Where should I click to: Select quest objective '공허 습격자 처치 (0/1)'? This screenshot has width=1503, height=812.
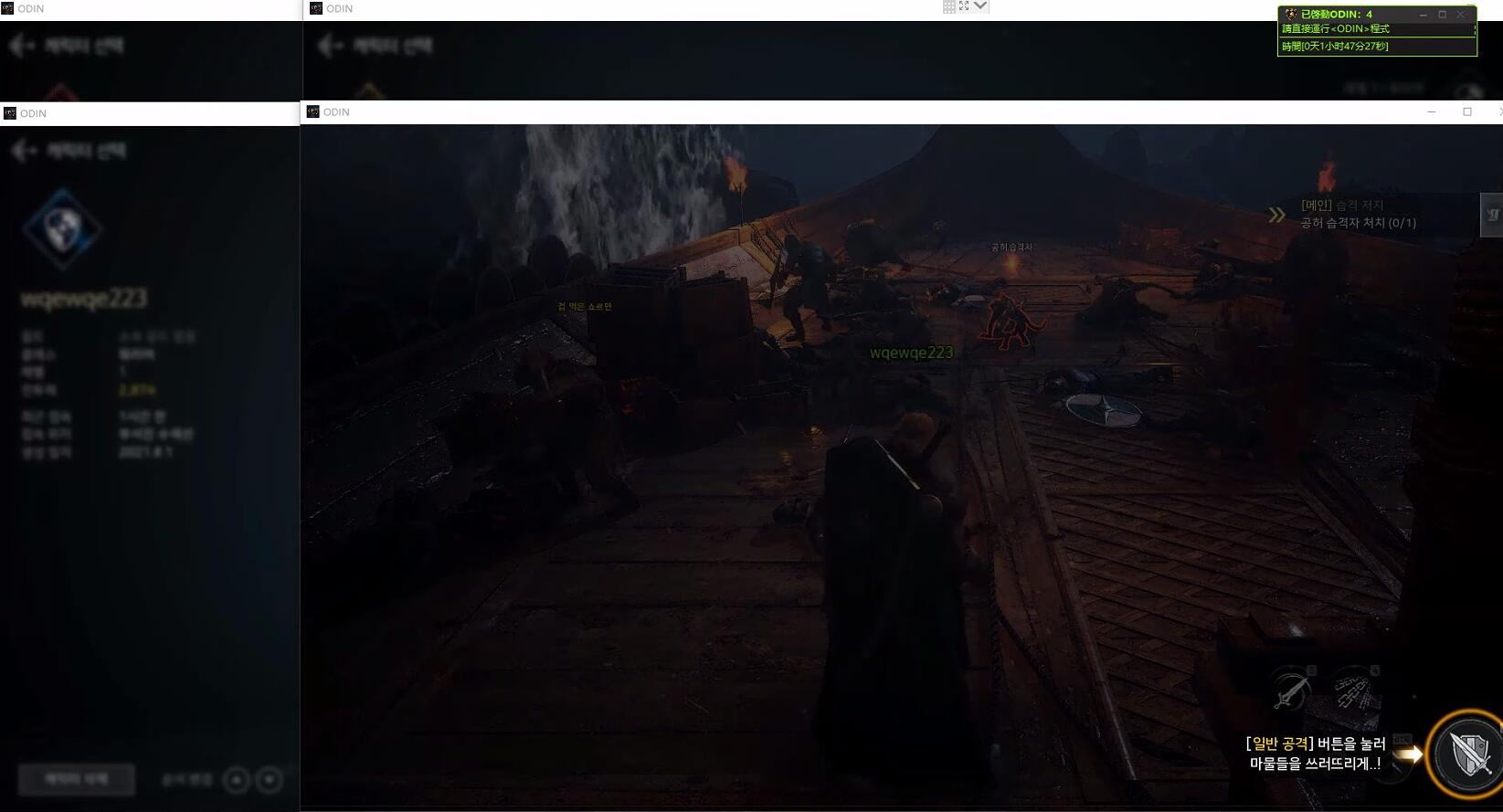[x=1358, y=223]
